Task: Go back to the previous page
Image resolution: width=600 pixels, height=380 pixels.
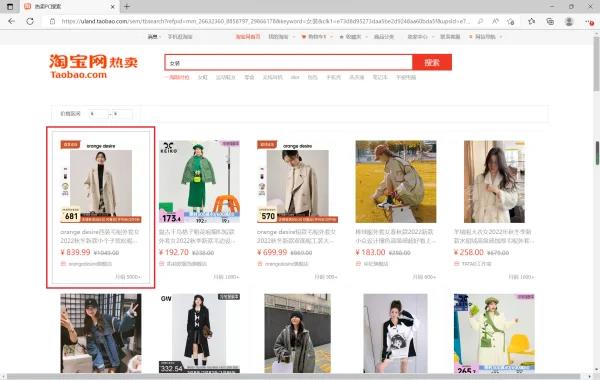Action: pyautogui.click(x=11, y=21)
